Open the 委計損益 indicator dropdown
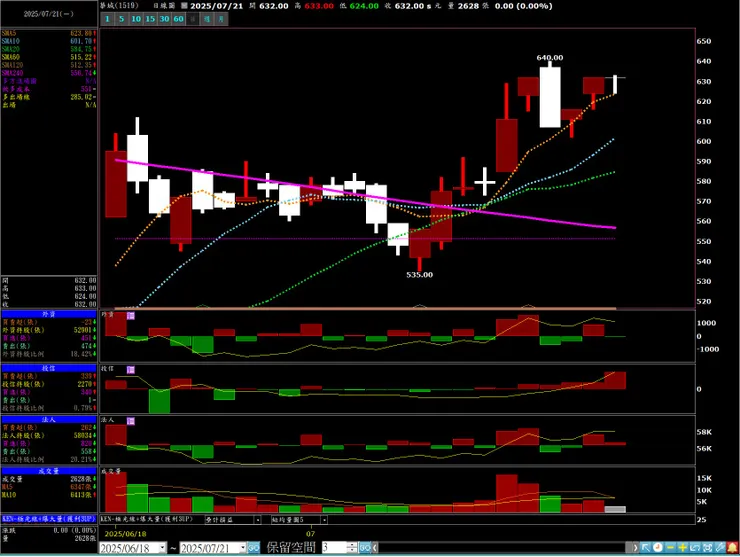Image resolution: width=740 pixels, height=557 pixels. tap(258, 520)
